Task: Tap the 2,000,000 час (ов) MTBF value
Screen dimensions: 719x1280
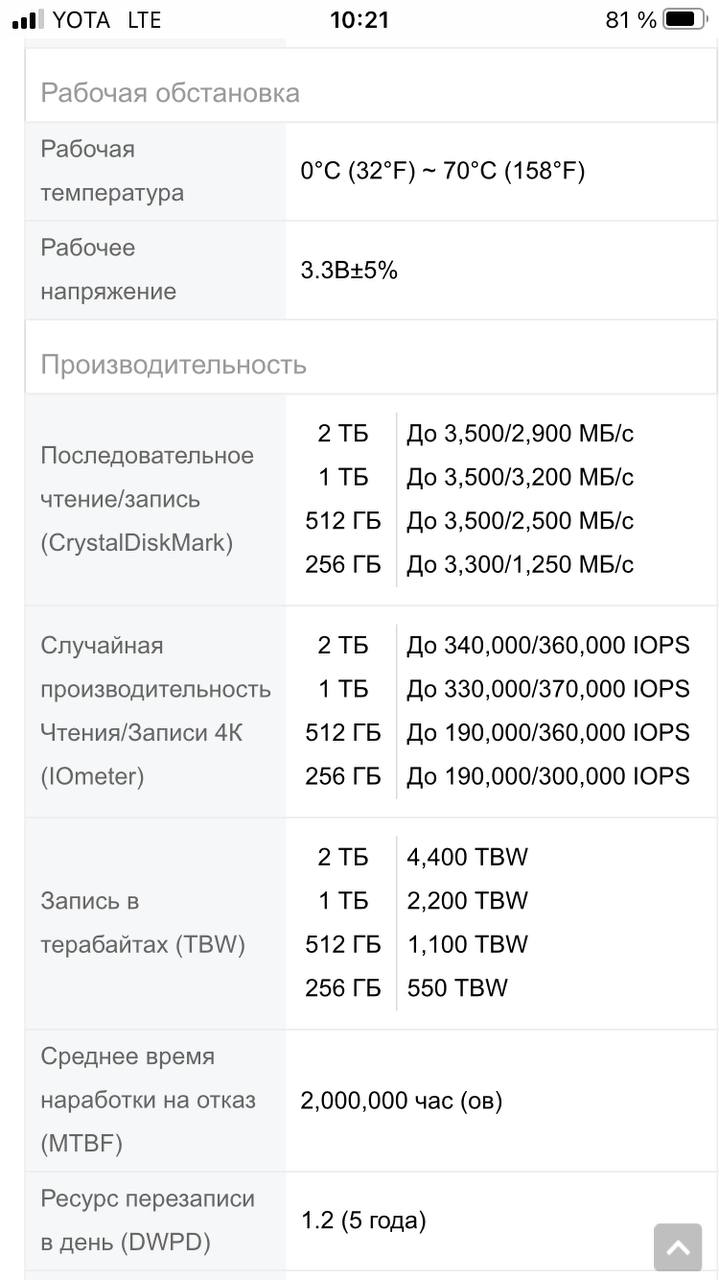Action: pos(401,1101)
